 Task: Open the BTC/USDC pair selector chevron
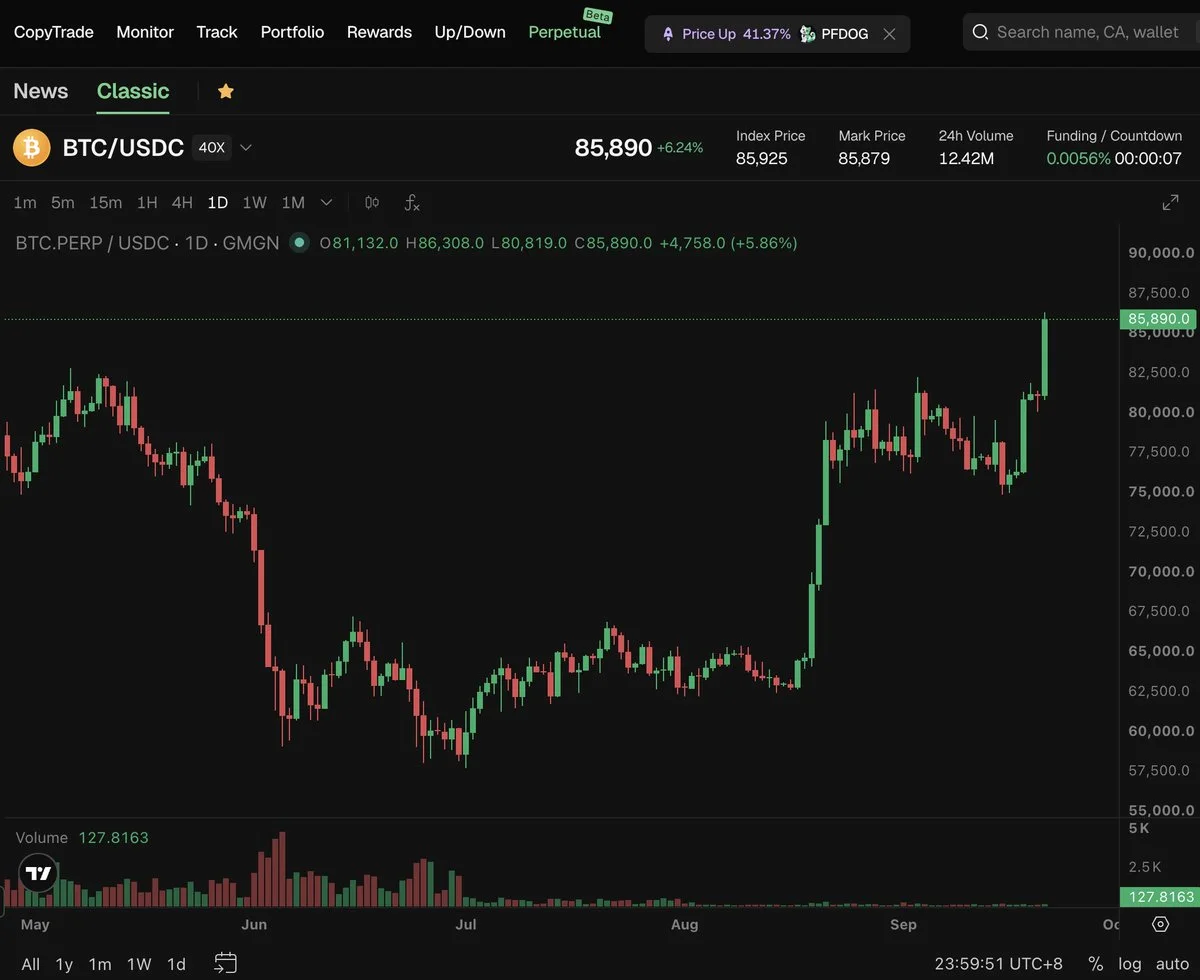coord(246,148)
